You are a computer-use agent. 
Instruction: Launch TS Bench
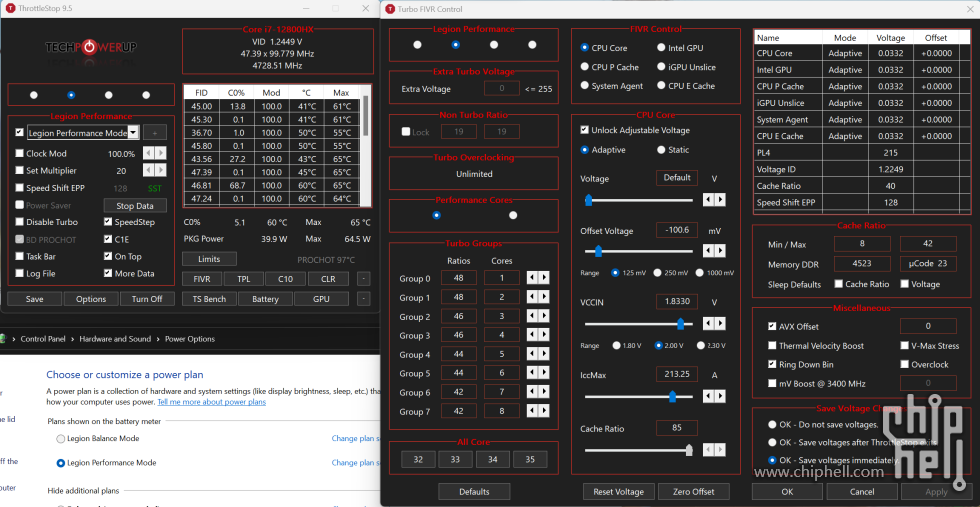(x=209, y=299)
